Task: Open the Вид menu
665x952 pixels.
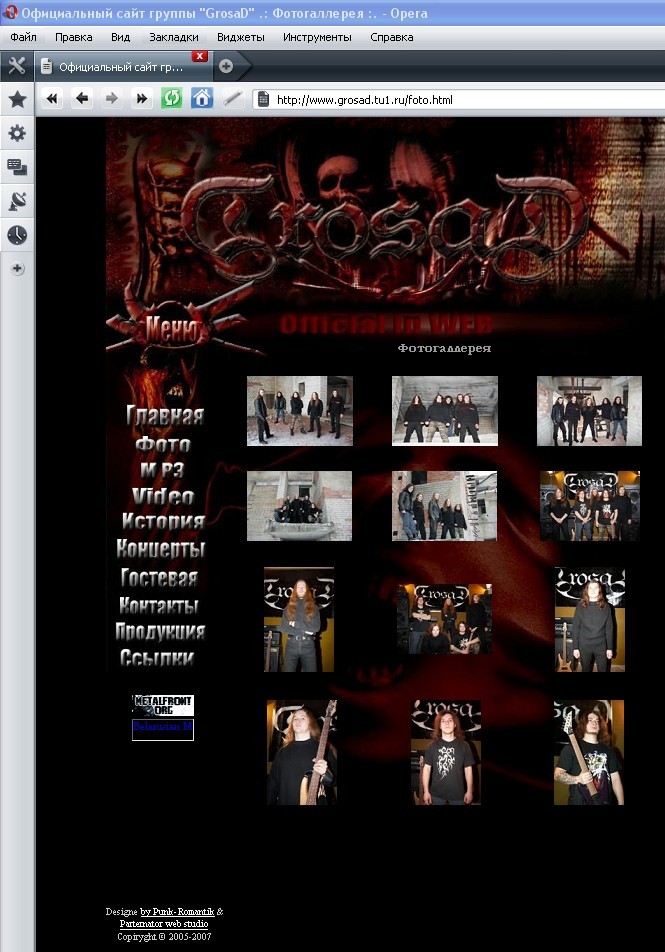Action: pyautogui.click(x=120, y=37)
